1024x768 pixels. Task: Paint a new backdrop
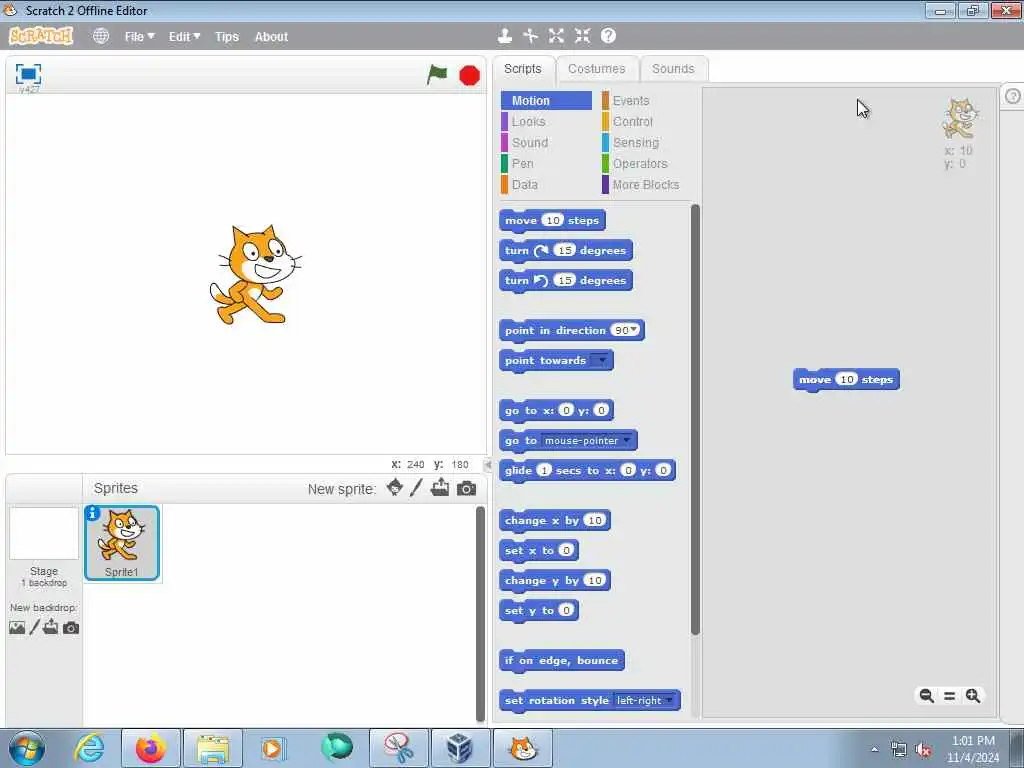[x=35, y=628]
